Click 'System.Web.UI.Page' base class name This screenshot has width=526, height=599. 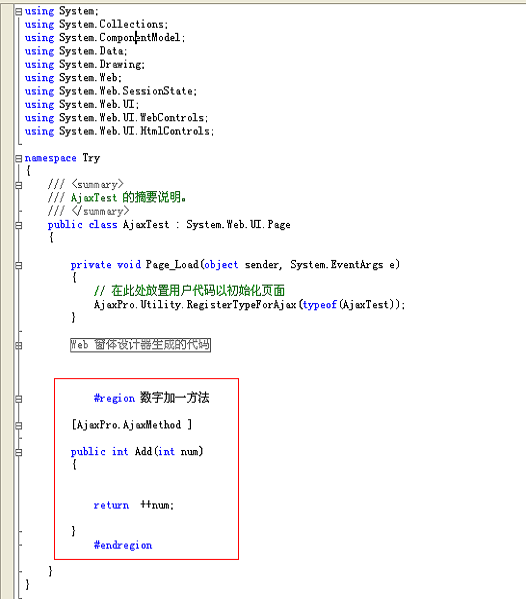238,225
